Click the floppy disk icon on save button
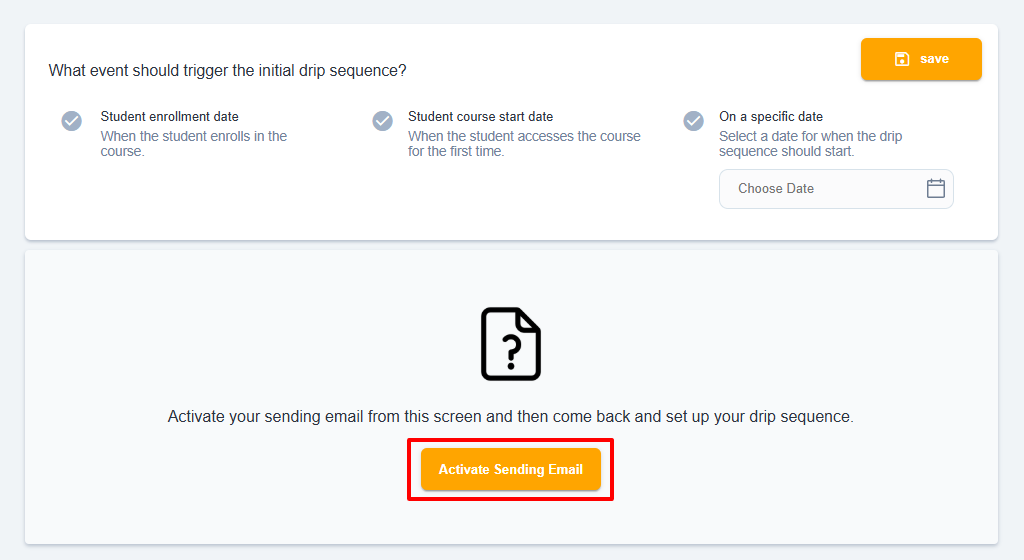The width and height of the screenshot is (1024, 560). (x=902, y=59)
